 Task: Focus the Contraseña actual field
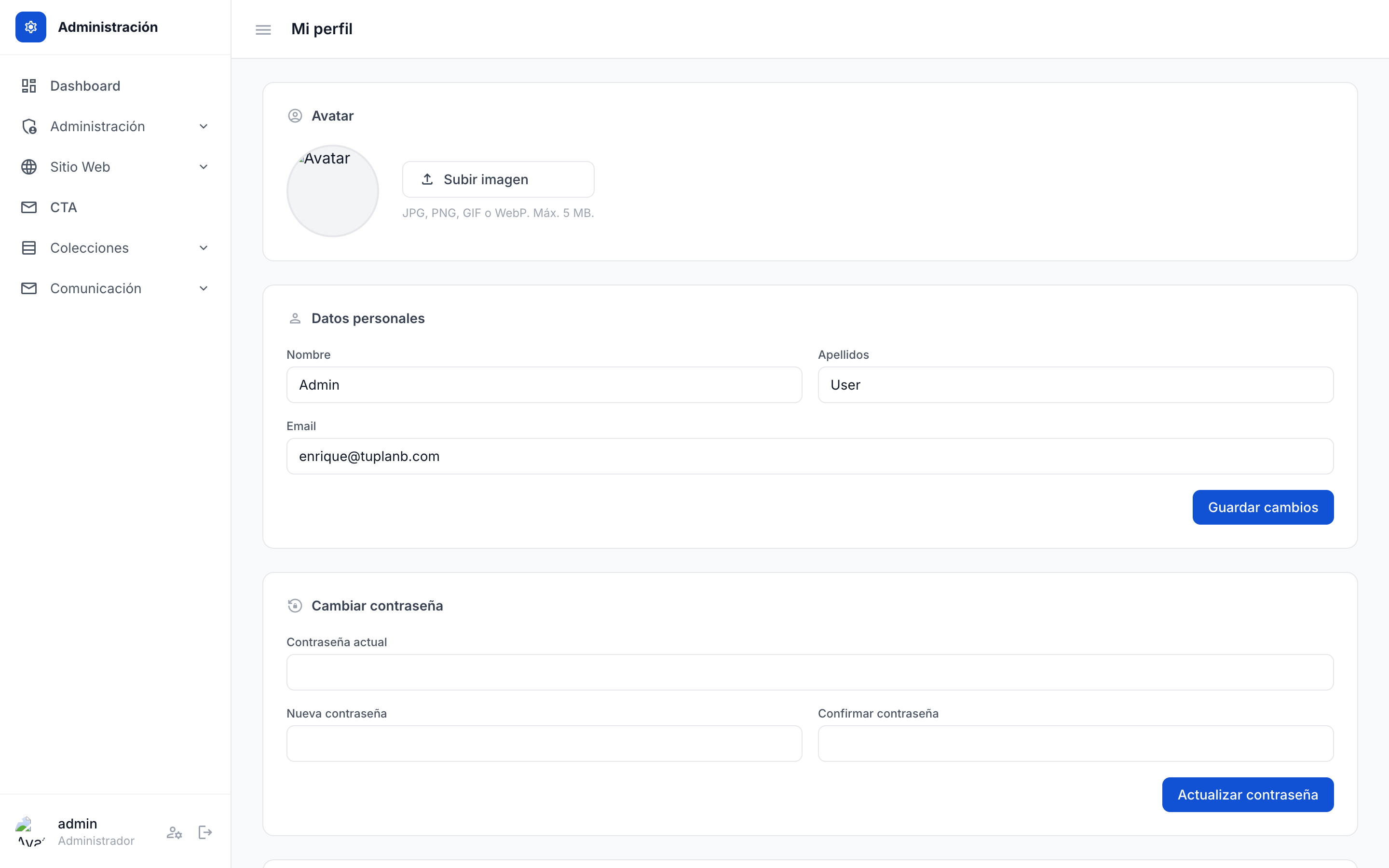click(810, 672)
